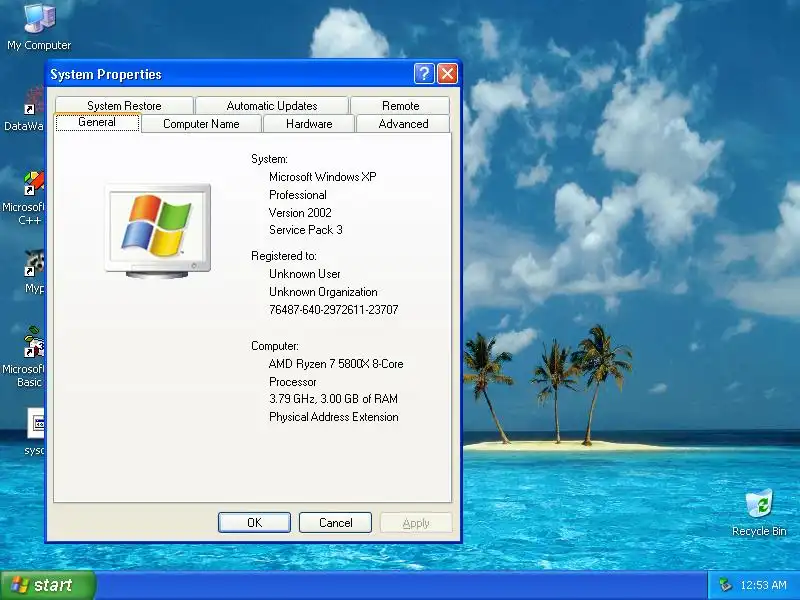Click the grayed Apply button
The height and width of the screenshot is (600, 800).
click(416, 522)
